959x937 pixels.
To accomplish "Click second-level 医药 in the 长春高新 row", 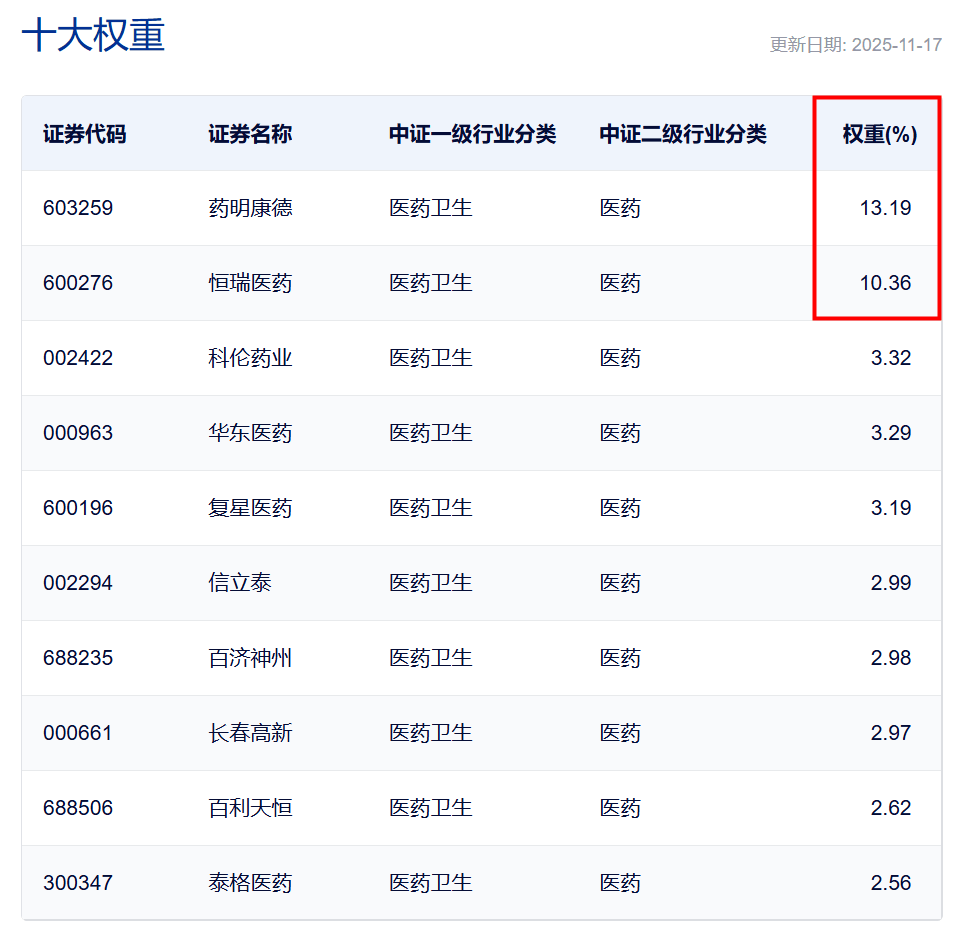I will pos(620,733).
